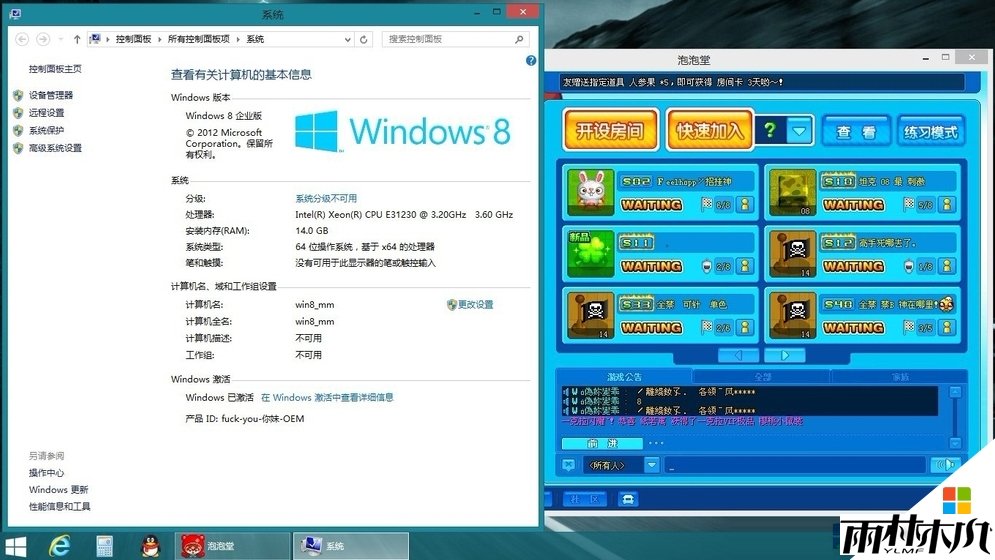The height and width of the screenshot is (560, 995).
Task: Click 控制面板 breadcrumb item
Action: 133,39
